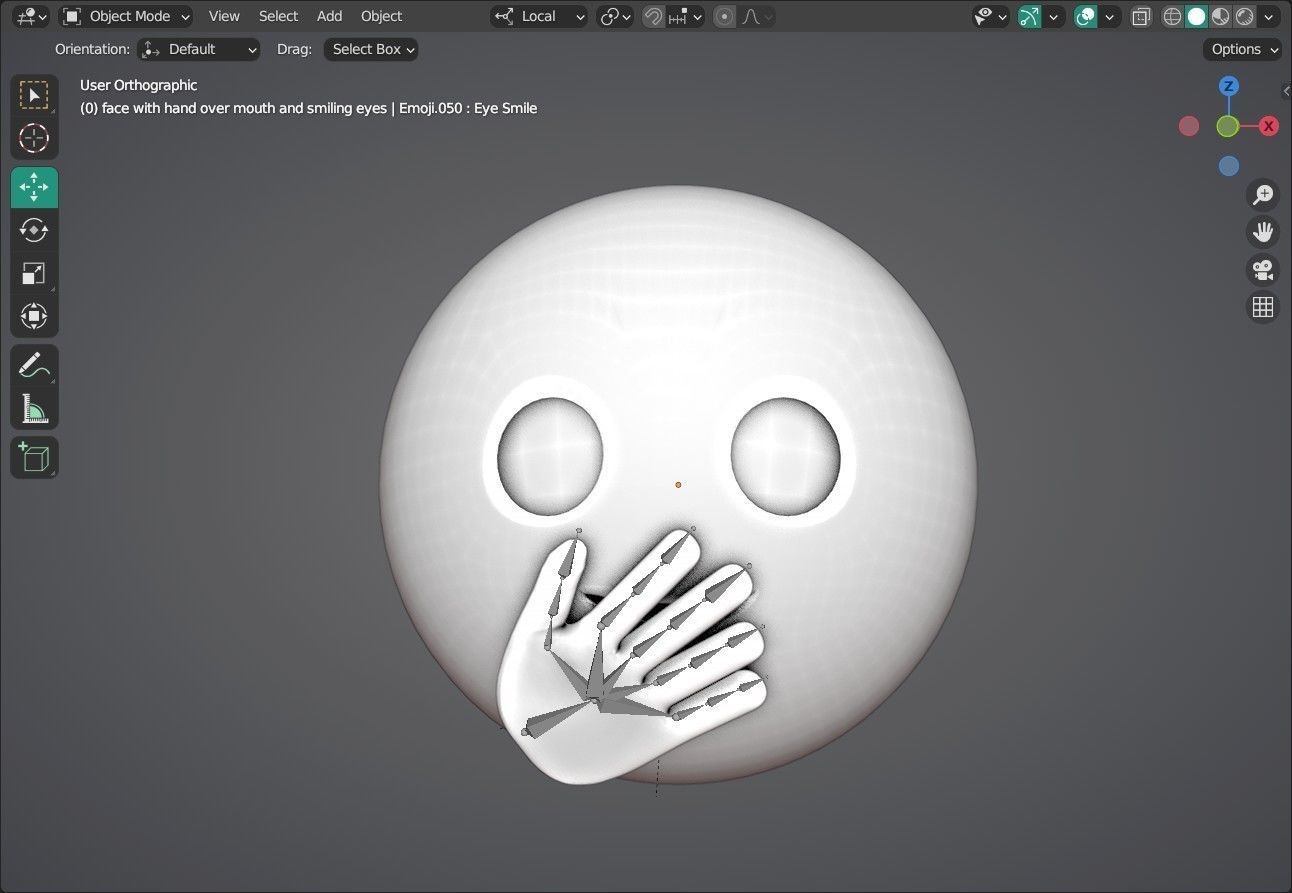Open the Drag Select Box dropdown
The height and width of the screenshot is (893, 1292).
point(371,49)
